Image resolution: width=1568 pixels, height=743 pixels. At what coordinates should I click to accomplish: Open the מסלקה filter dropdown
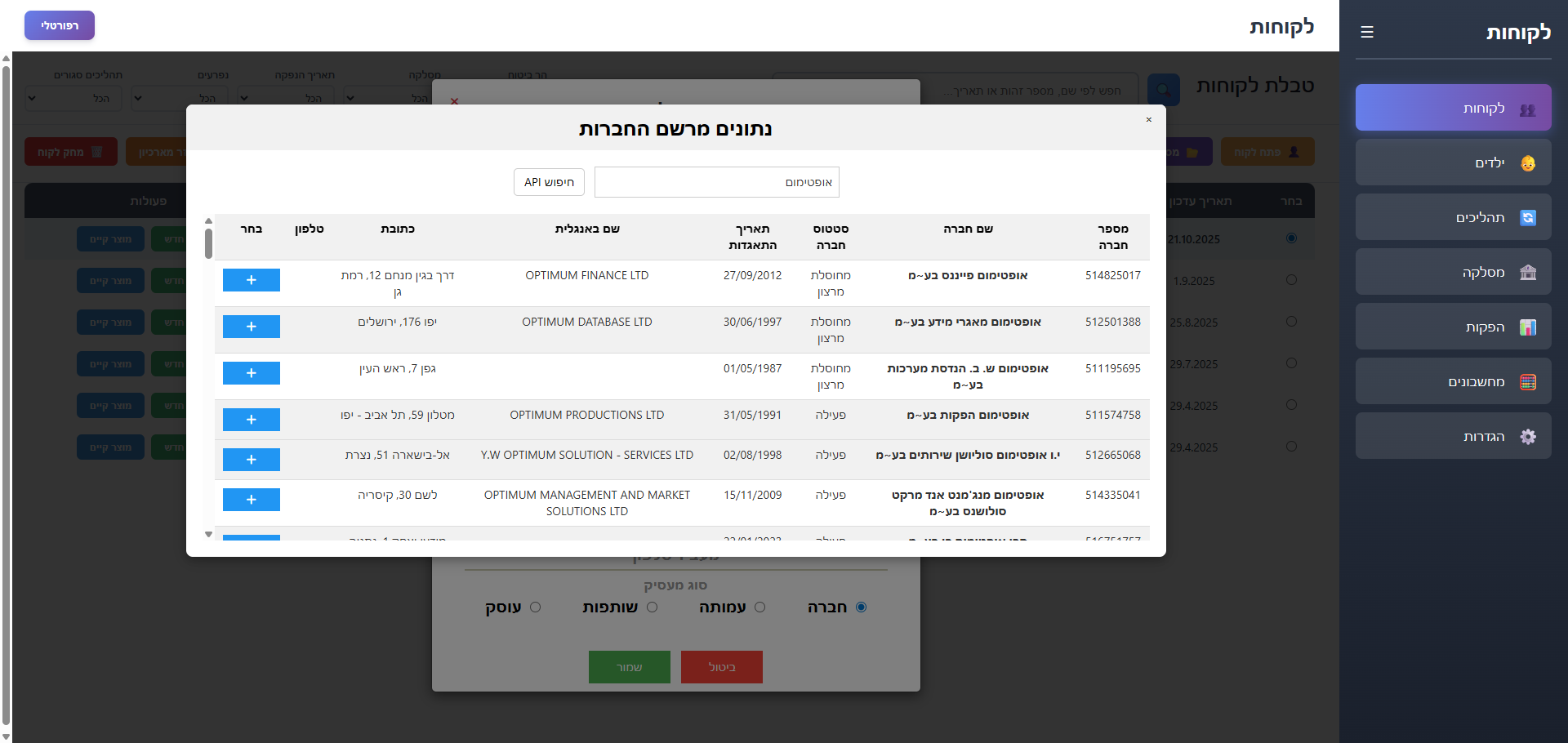pos(388,99)
